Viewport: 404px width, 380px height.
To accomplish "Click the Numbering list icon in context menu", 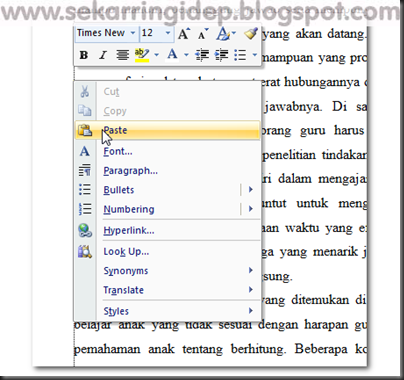I will (85, 209).
